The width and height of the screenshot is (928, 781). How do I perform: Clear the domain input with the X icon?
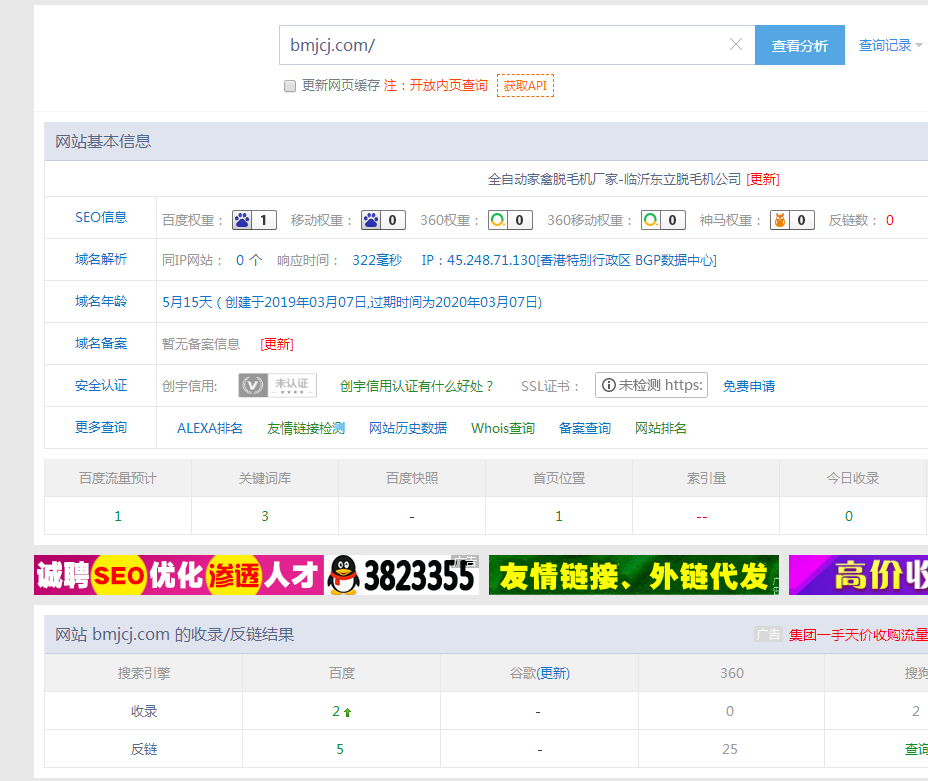736,44
